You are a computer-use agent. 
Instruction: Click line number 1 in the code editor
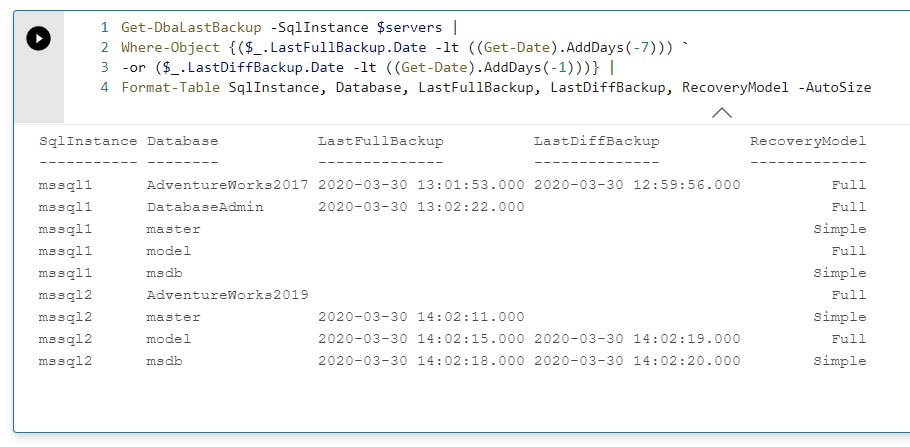(104, 27)
